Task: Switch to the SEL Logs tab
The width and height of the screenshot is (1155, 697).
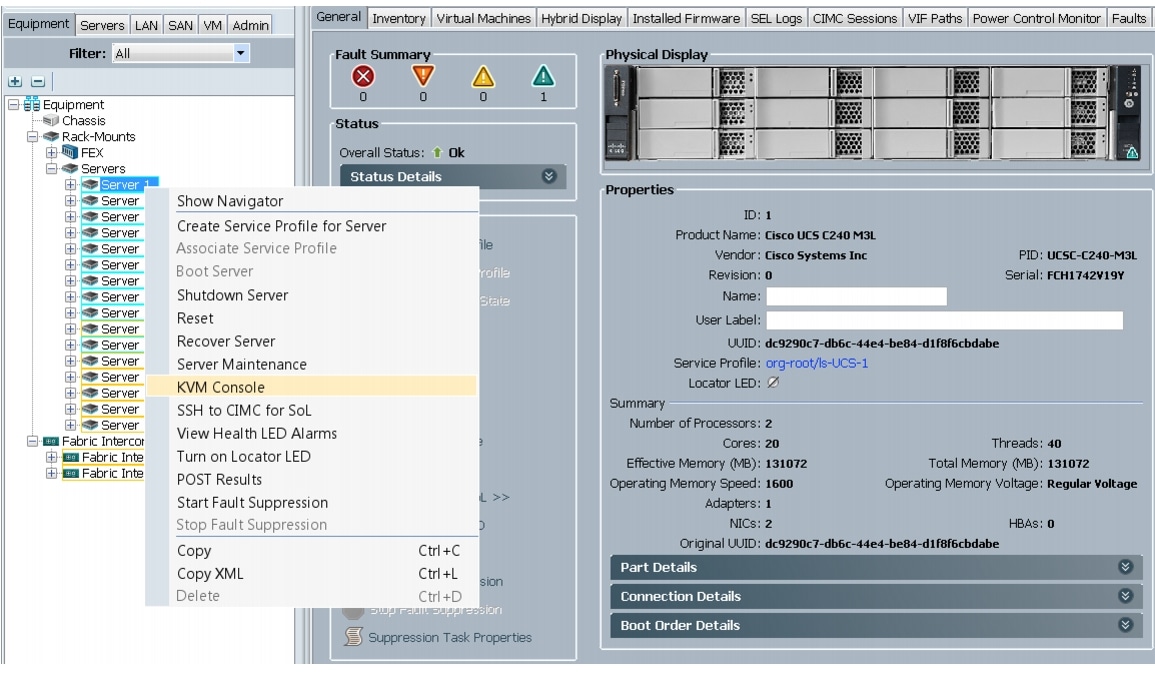Action: tap(776, 18)
